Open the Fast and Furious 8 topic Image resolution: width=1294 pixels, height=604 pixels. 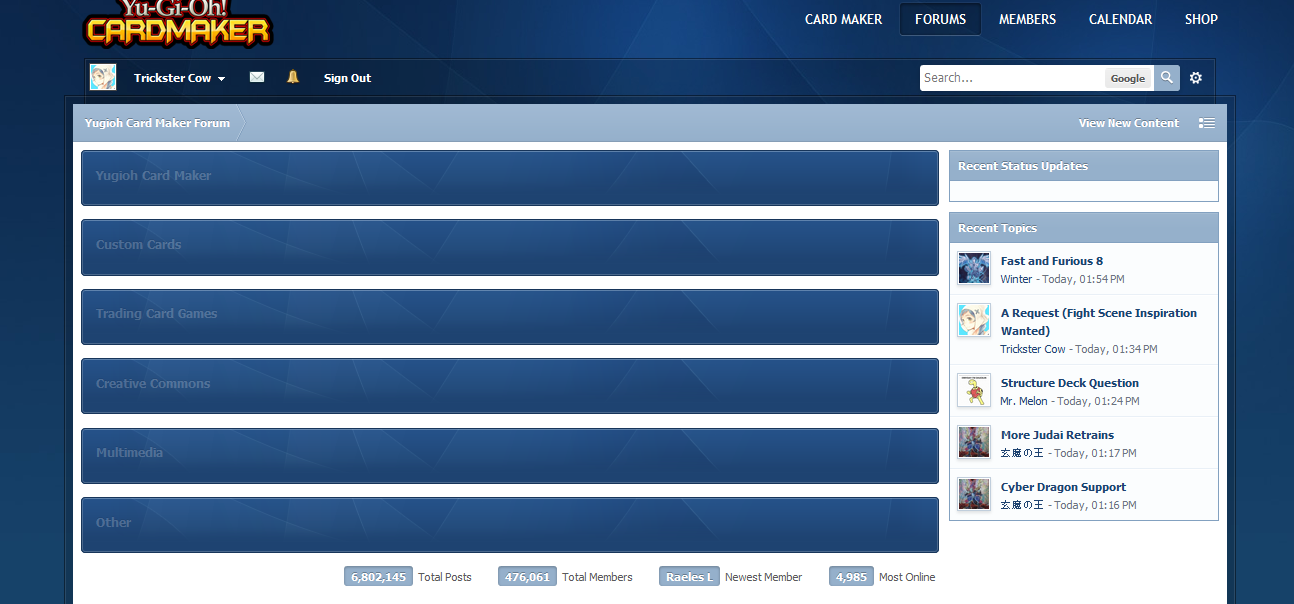tap(1052, 261)
